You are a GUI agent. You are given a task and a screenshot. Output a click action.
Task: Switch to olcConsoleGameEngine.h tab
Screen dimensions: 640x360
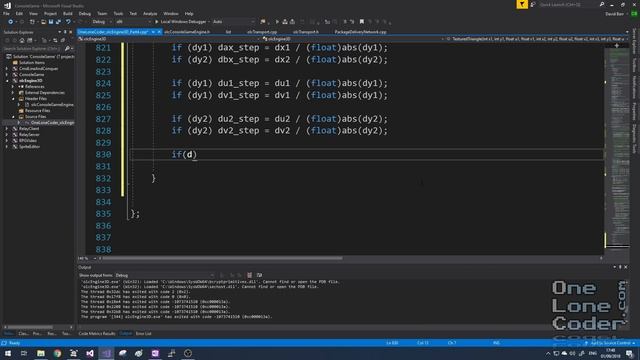tap(187, 32)
